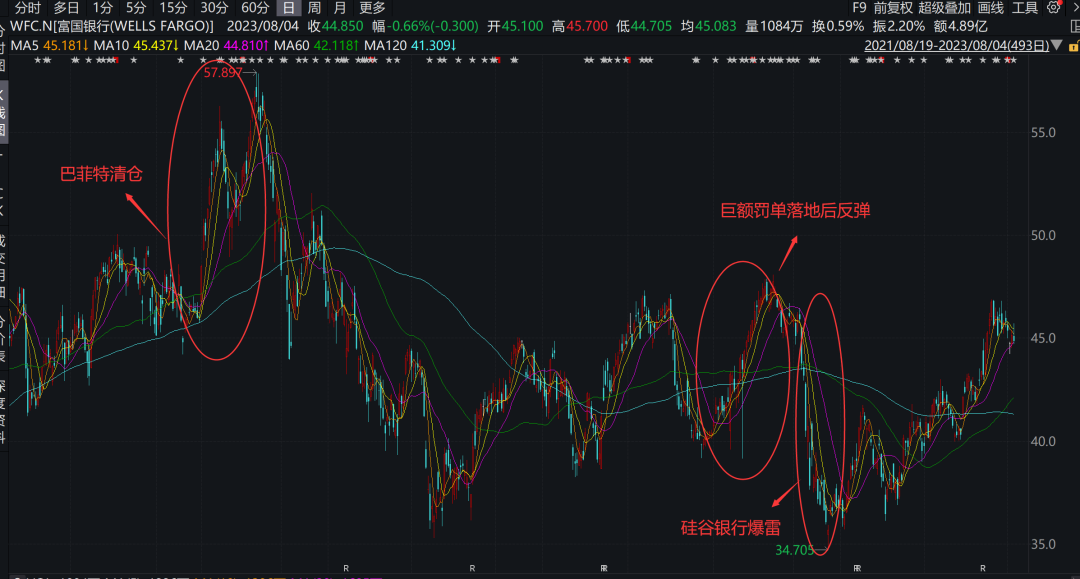This screenshot has width=1080, height=579.
Task: Click the amplitude value 振2.20%
Action: [x=898, y=26]
